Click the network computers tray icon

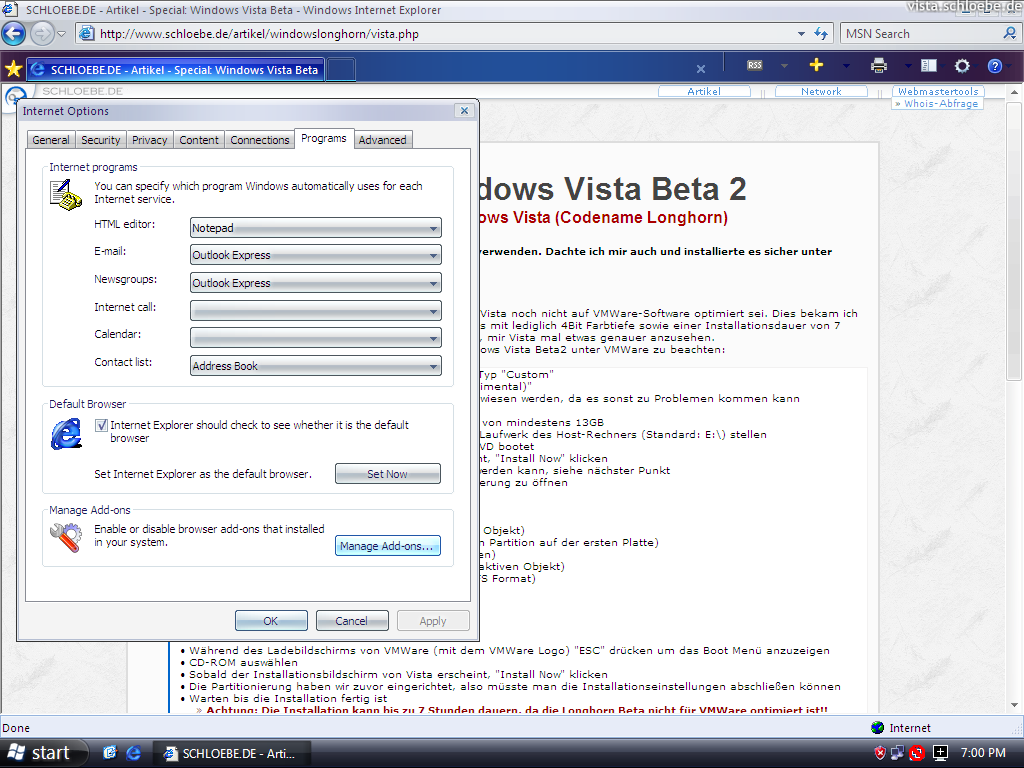point(898,753)
